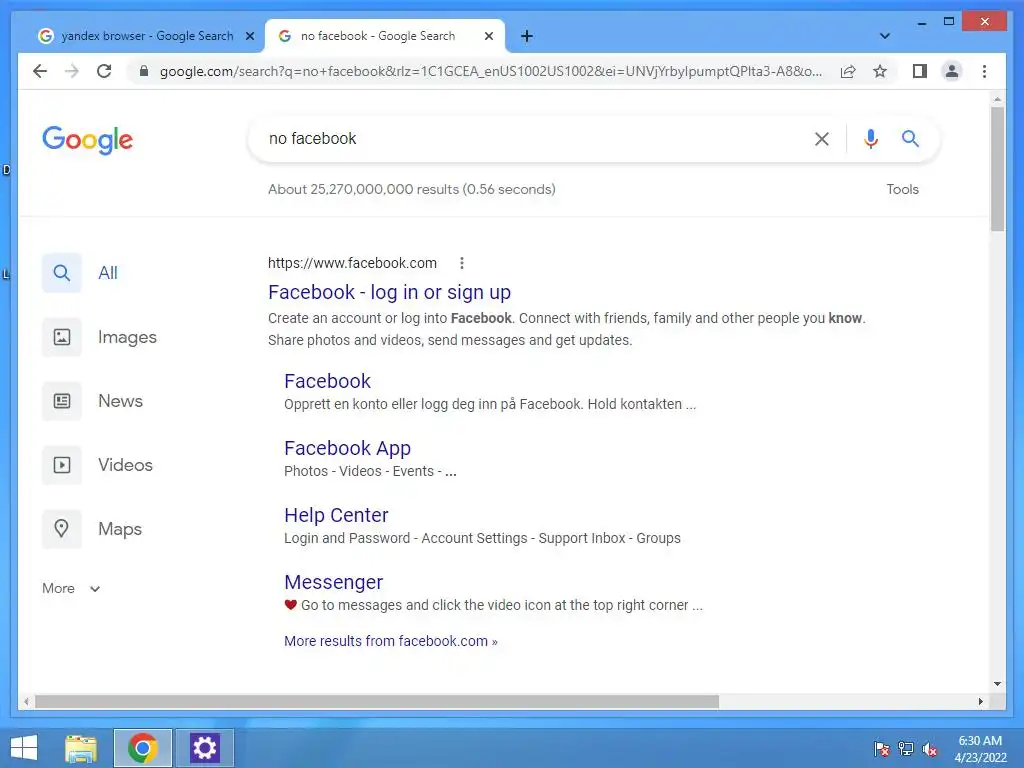Click the forward navigation arrow
1024x768 pixels.
(72, 71)
